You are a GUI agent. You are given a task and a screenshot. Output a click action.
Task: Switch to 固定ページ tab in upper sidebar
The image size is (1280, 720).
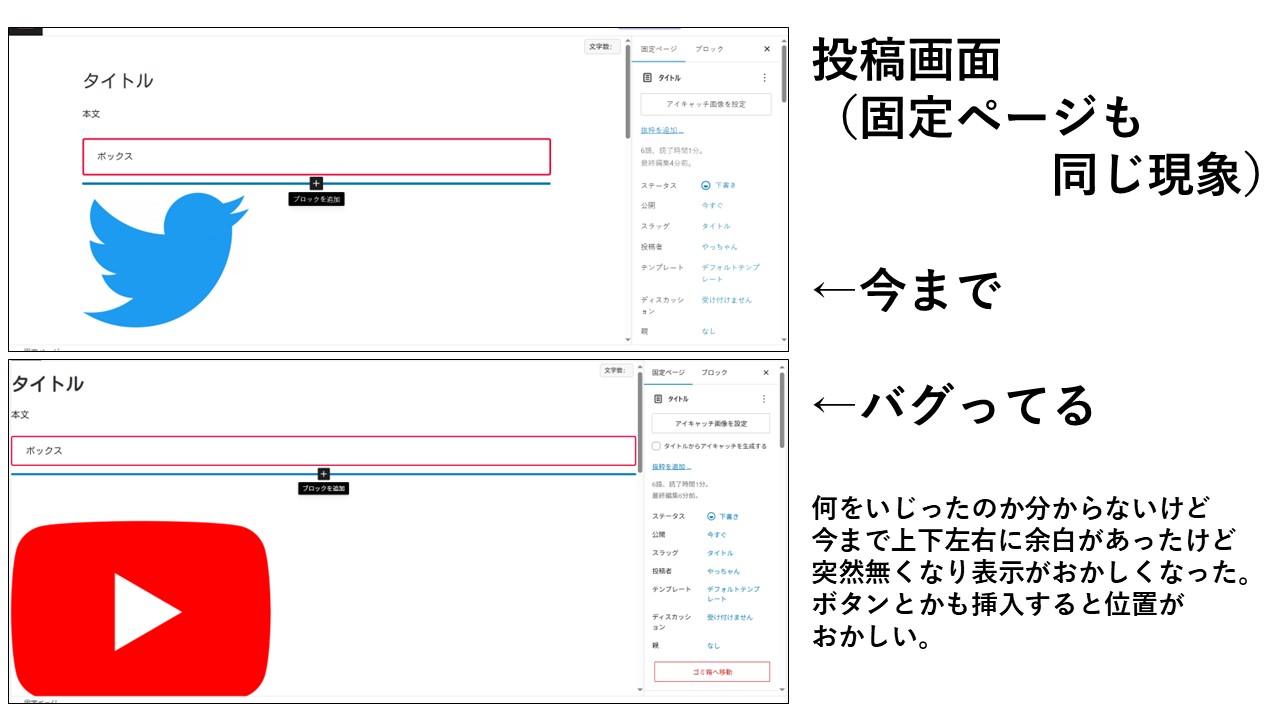(659, 49)
